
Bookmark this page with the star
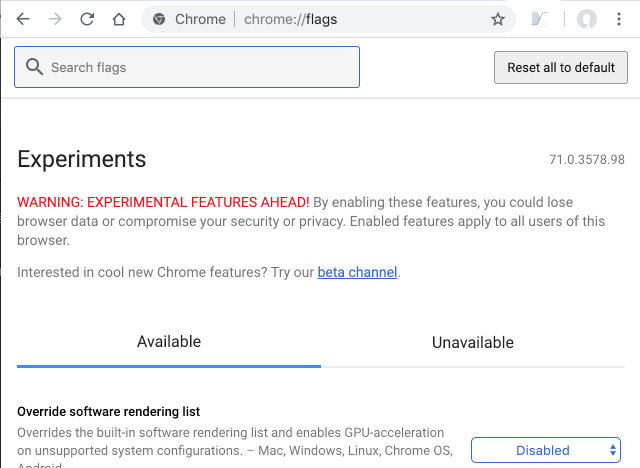[x=498, y=19]
